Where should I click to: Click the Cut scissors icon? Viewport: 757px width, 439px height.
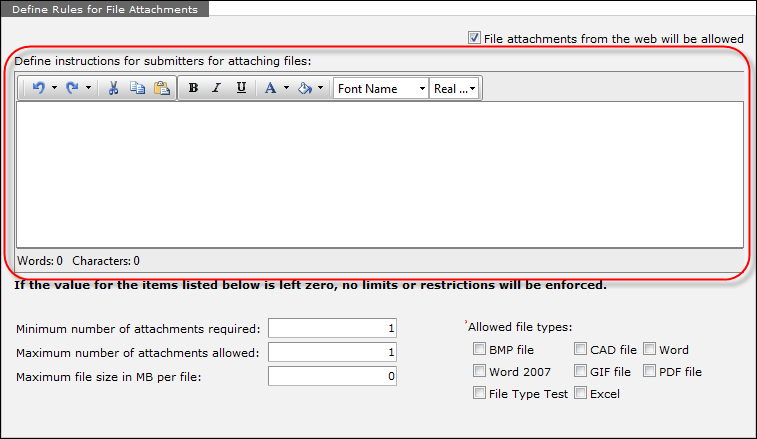click(114, 88)
